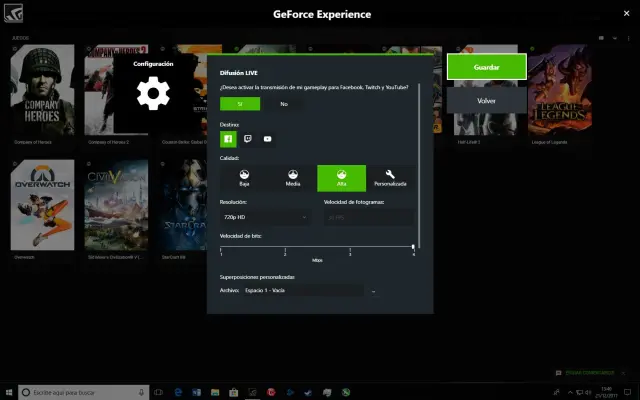The width and height of the screenshot is (640, 400).
Task: Click the Velocidad de fotogramas FPS field
Action: 369,217
